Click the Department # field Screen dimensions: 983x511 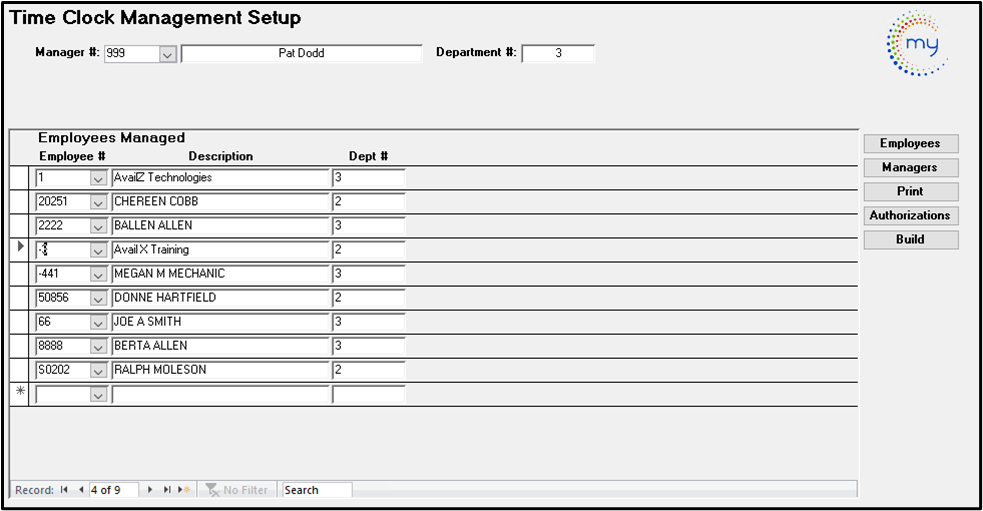558,54
